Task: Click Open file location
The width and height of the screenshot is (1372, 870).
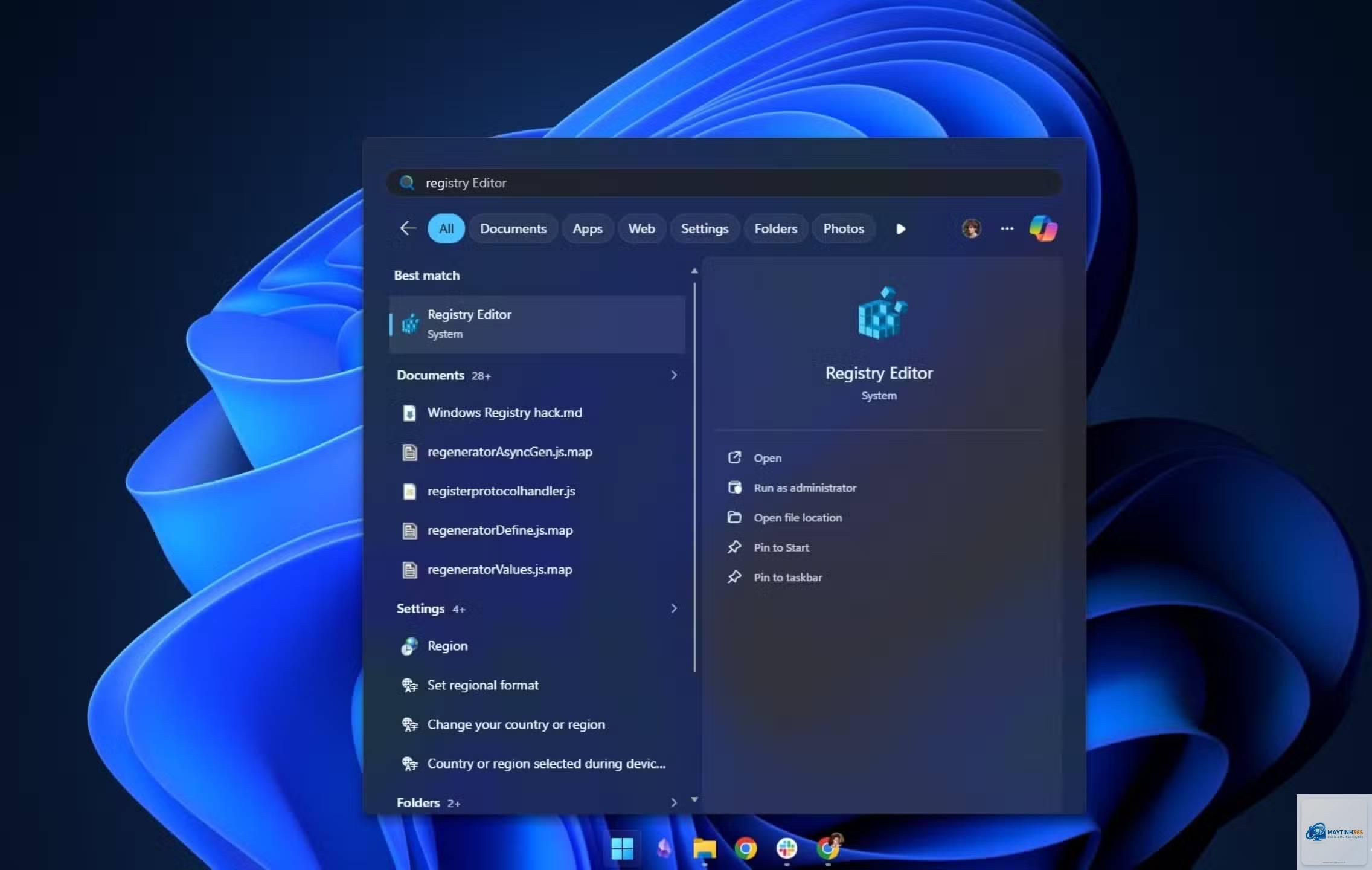Action: pos(798,518)
